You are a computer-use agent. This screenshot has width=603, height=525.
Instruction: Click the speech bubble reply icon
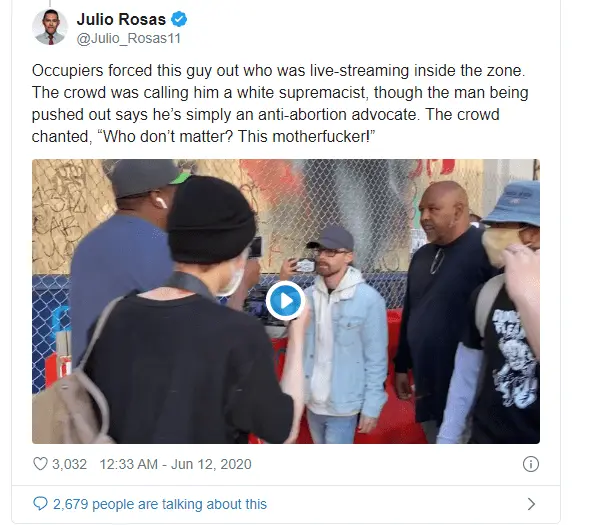[40, 504]
